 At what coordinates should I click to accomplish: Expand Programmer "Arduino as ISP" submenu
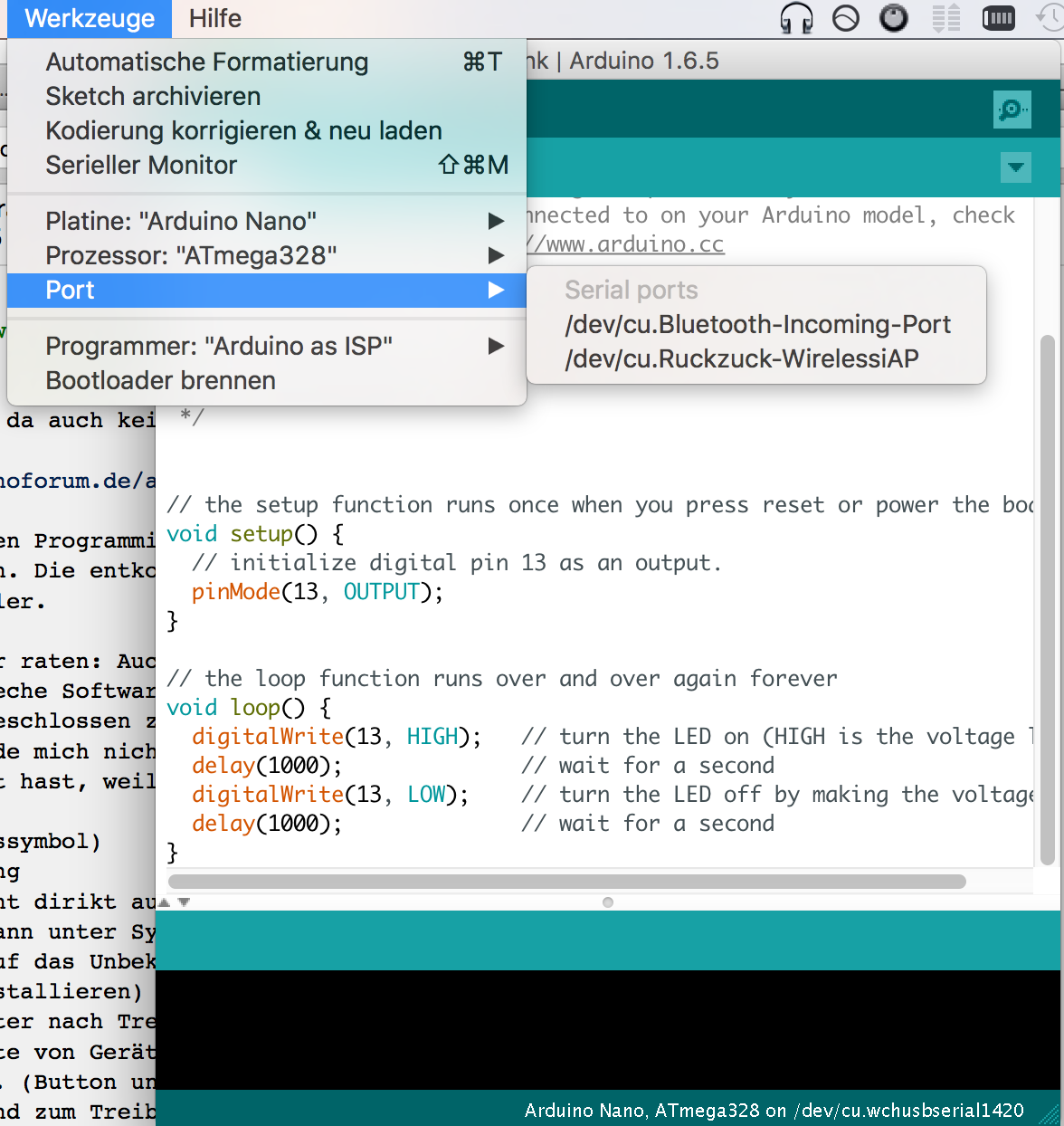267,346
